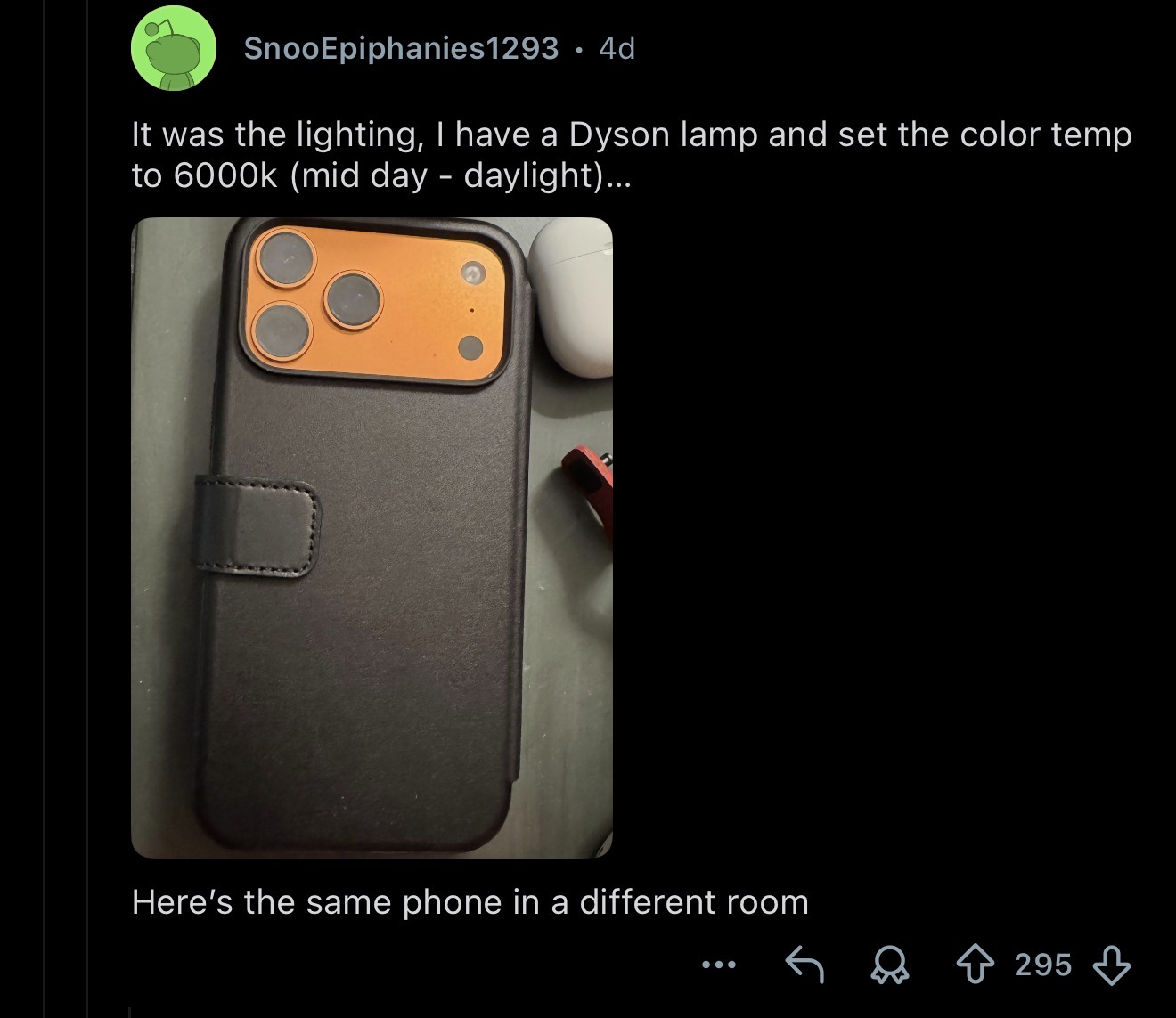The height and width of the screenshot is (1018, 1176).
Task: Open the green Snoo avatar profile
Action: 174,49
